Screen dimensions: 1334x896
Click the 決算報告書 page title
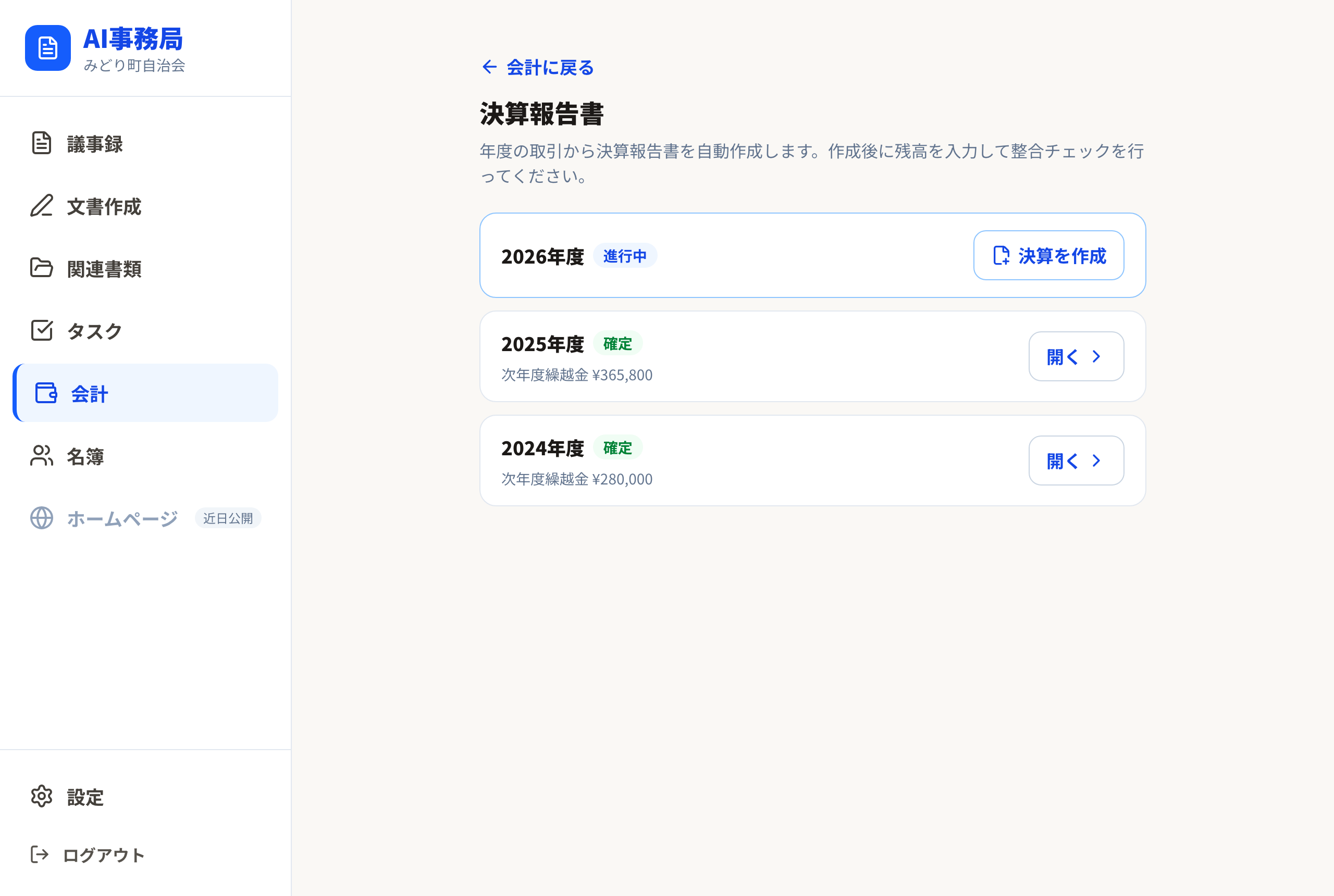coord(541,114)
